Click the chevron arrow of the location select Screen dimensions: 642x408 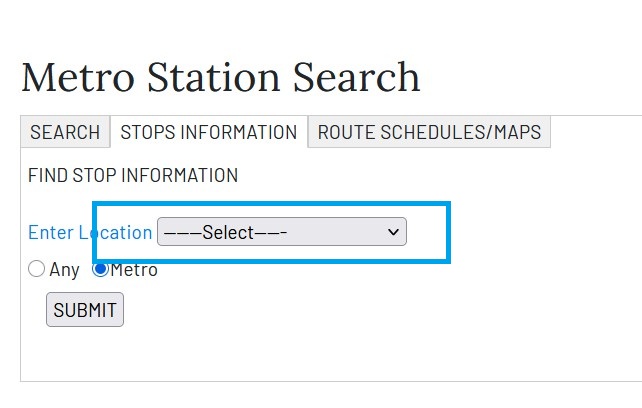tap(392, 232)
